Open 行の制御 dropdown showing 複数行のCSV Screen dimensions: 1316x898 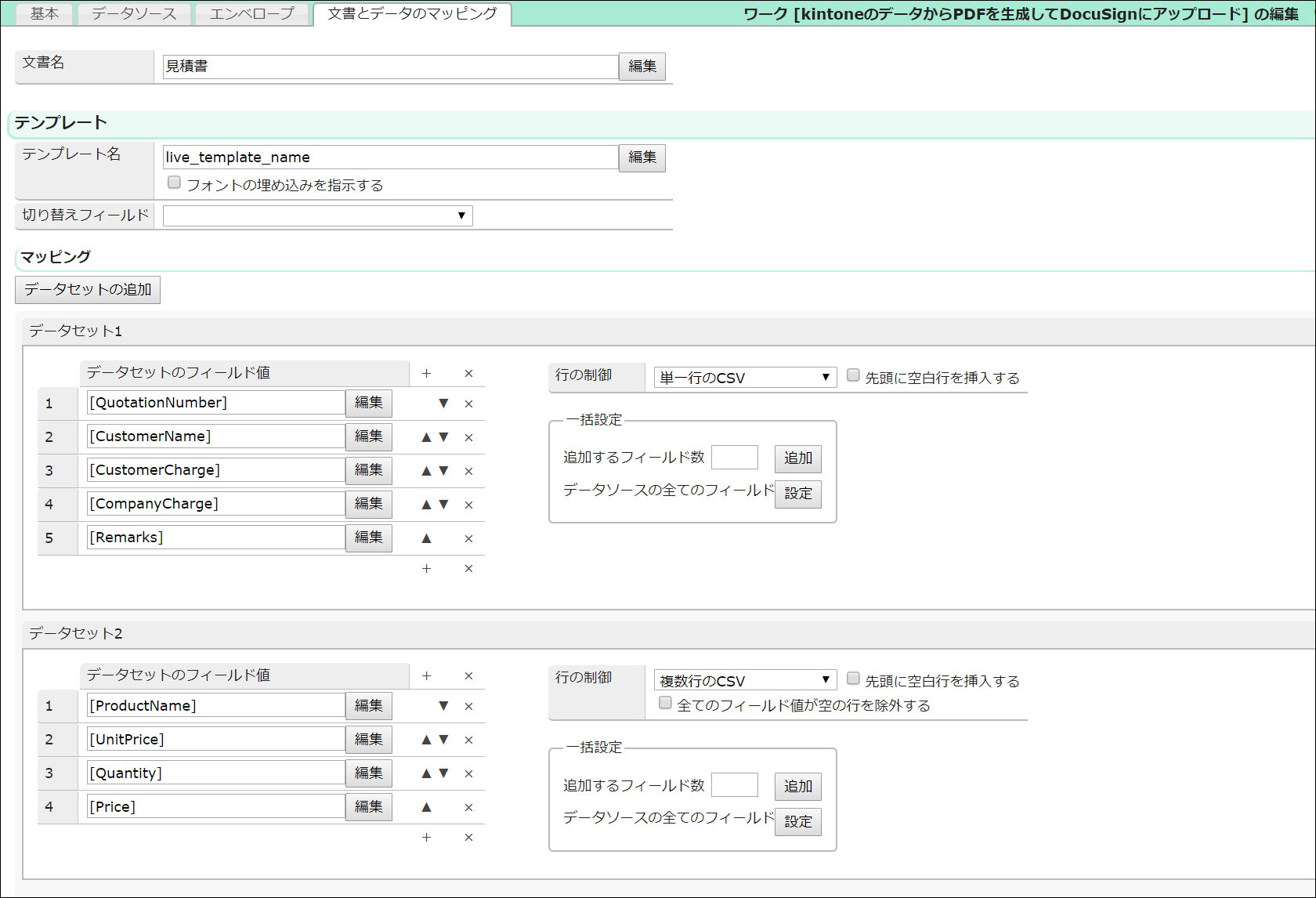coord(744,679)
